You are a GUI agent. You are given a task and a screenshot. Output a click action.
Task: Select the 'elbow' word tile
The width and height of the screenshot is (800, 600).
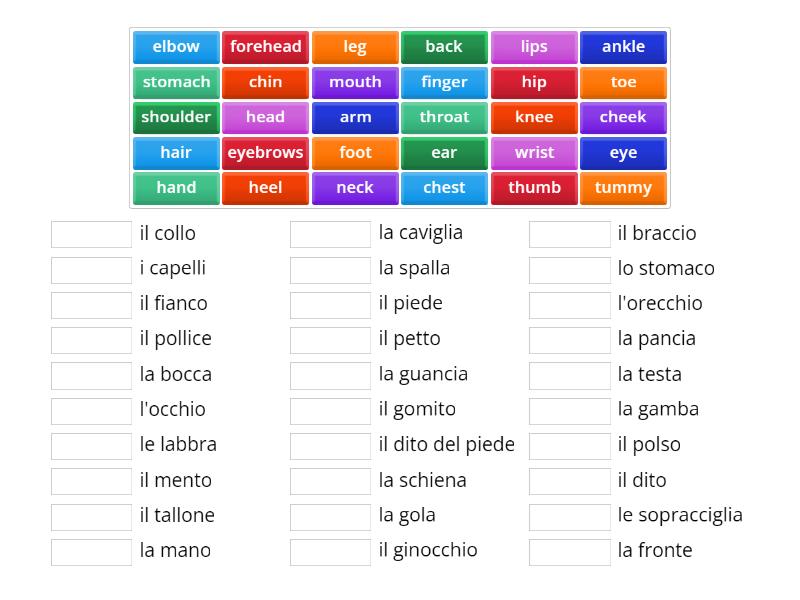point(175,46)
